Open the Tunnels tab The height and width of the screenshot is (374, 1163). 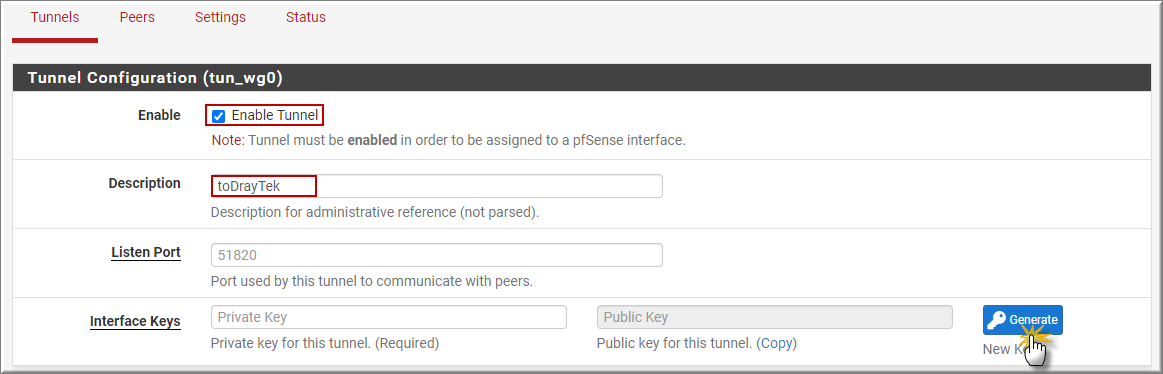click(x=55, y=17)
